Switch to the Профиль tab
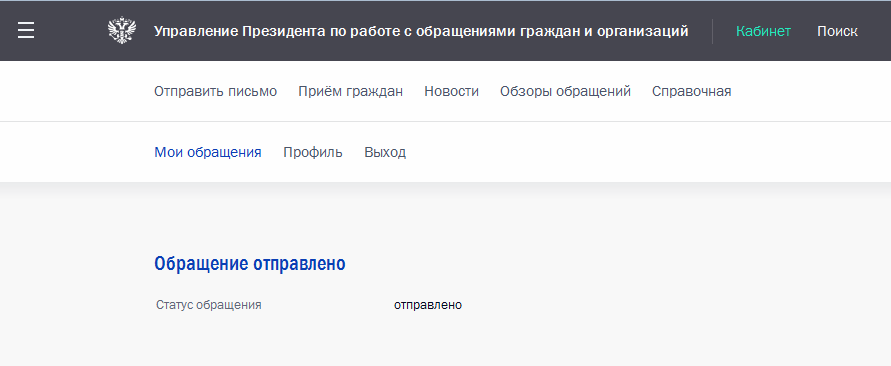Viewport: 891px width, 366px height. [313, 152]
